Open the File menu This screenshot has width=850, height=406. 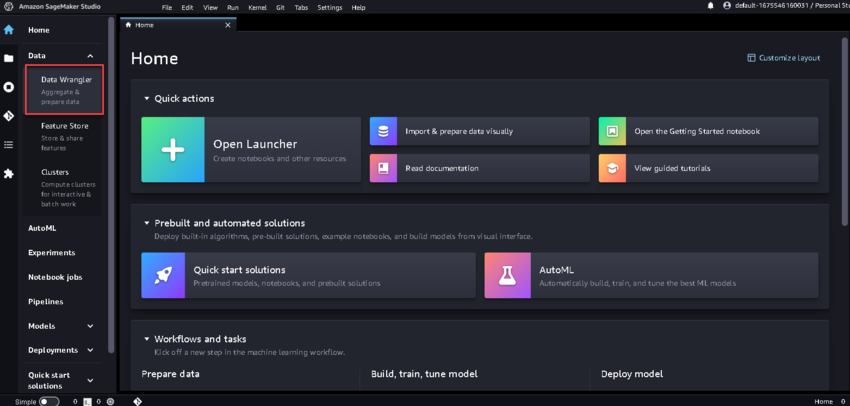pyautogui.click(x=167, y=8)
